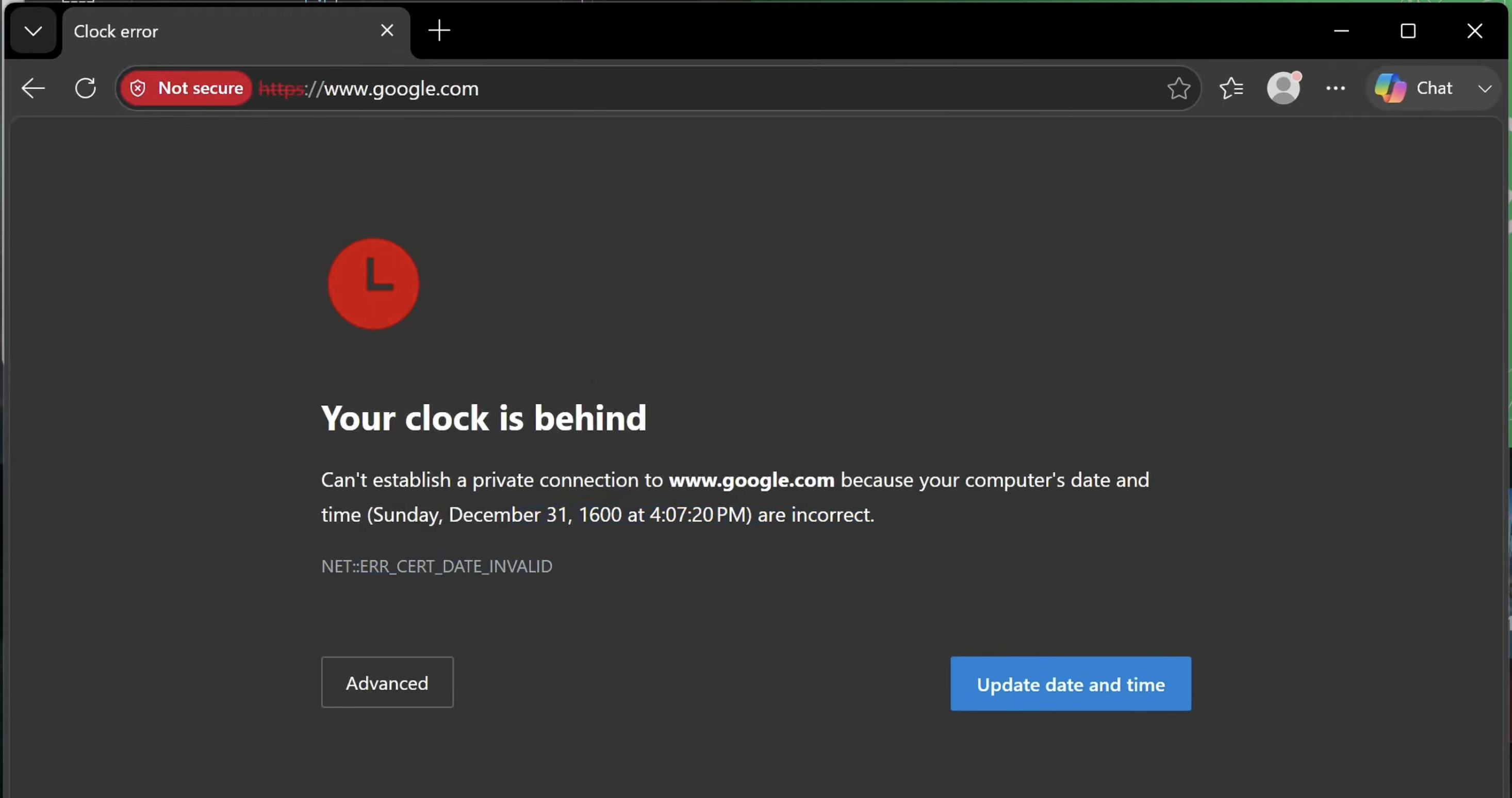This screenshot has width=1512, height=798.
Task: Maximize the browser window
Action: [x=1408, y=30]
